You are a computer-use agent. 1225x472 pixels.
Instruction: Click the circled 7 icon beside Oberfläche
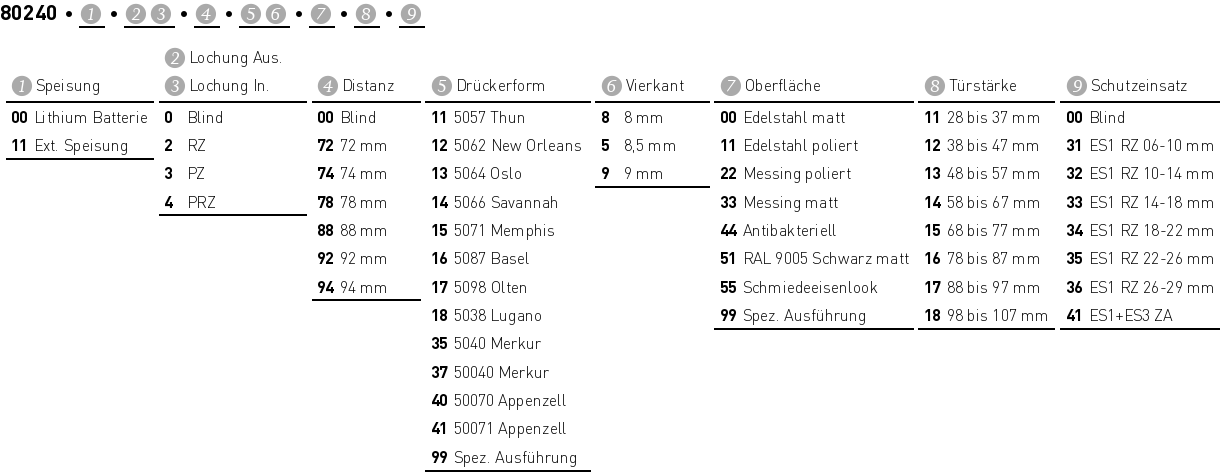[730, 86]
